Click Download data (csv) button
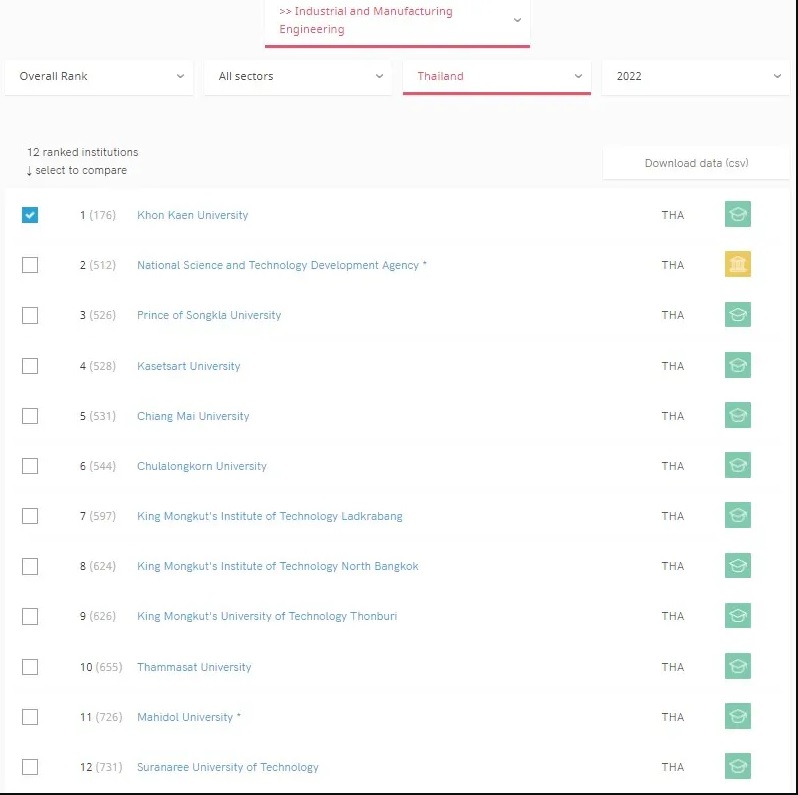The height and width of the screenshot is (795, 798). tap(696, 163)
